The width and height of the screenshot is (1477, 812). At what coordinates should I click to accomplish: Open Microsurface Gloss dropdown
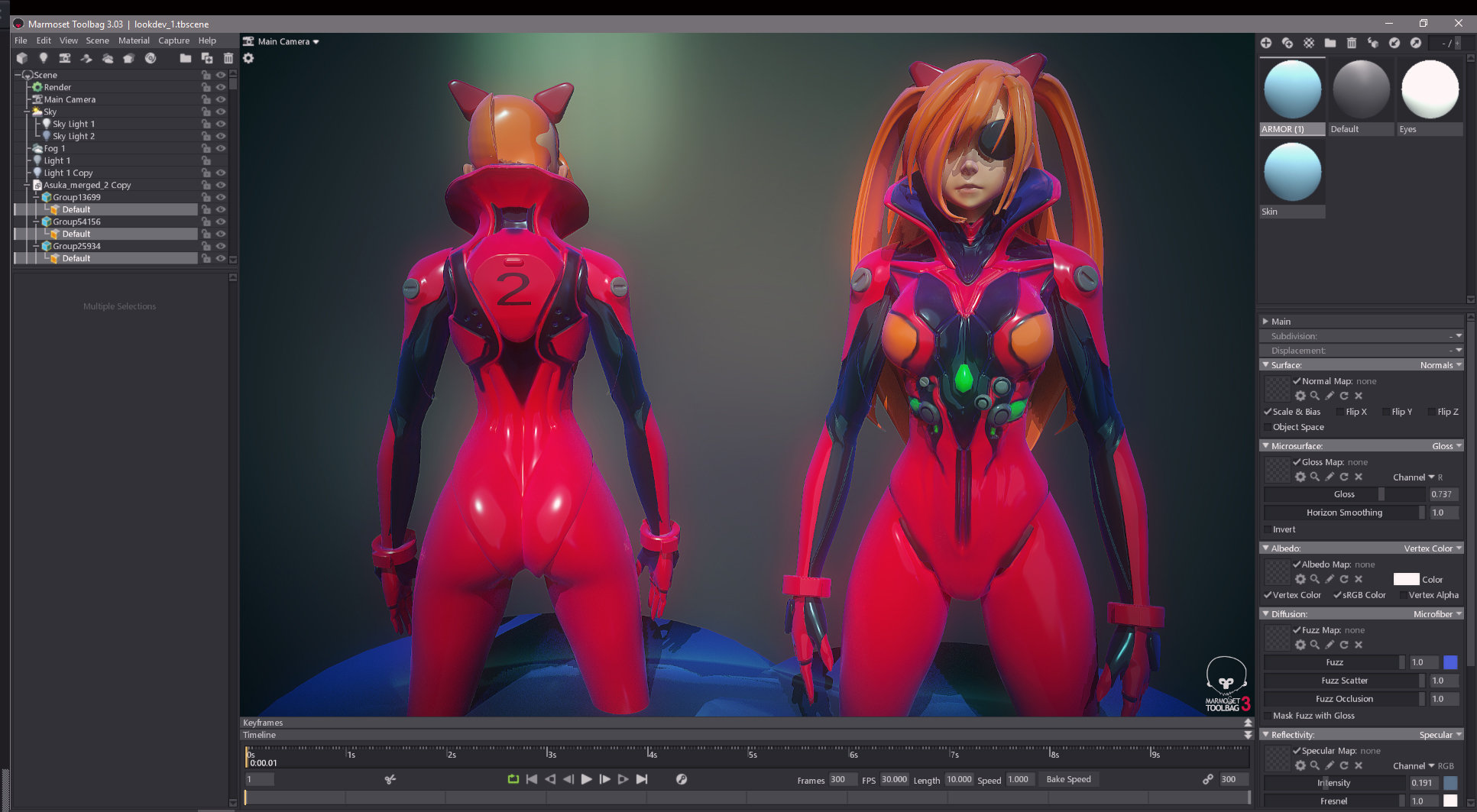[1446, 446]
